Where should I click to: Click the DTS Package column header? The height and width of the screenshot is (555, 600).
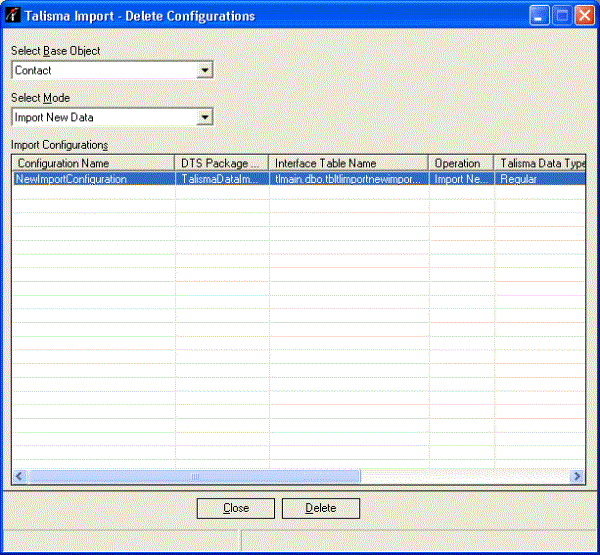222,163
